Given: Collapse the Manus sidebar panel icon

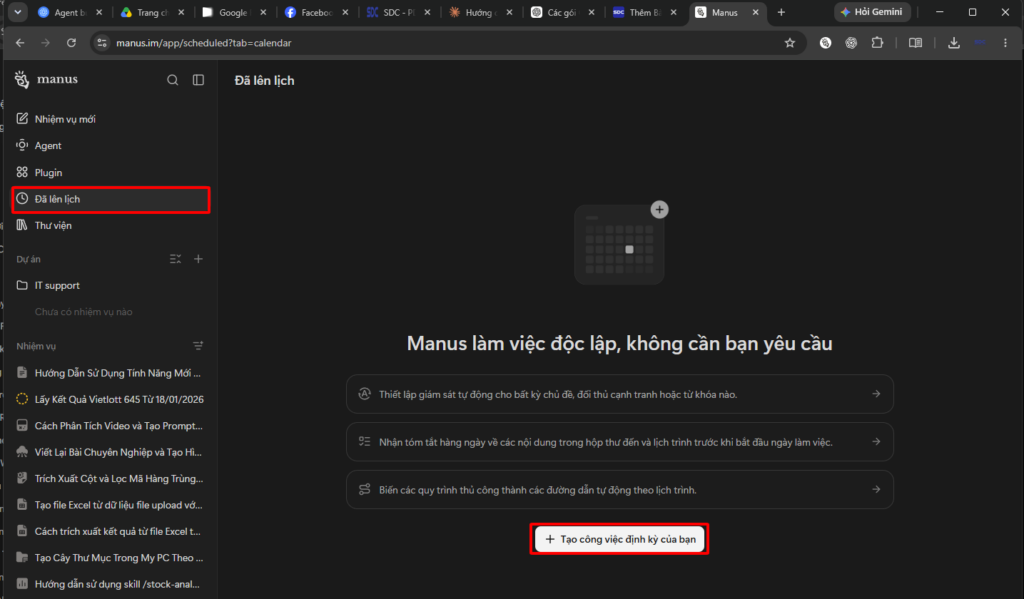Looking at the screenshot, I should [199, 80].
